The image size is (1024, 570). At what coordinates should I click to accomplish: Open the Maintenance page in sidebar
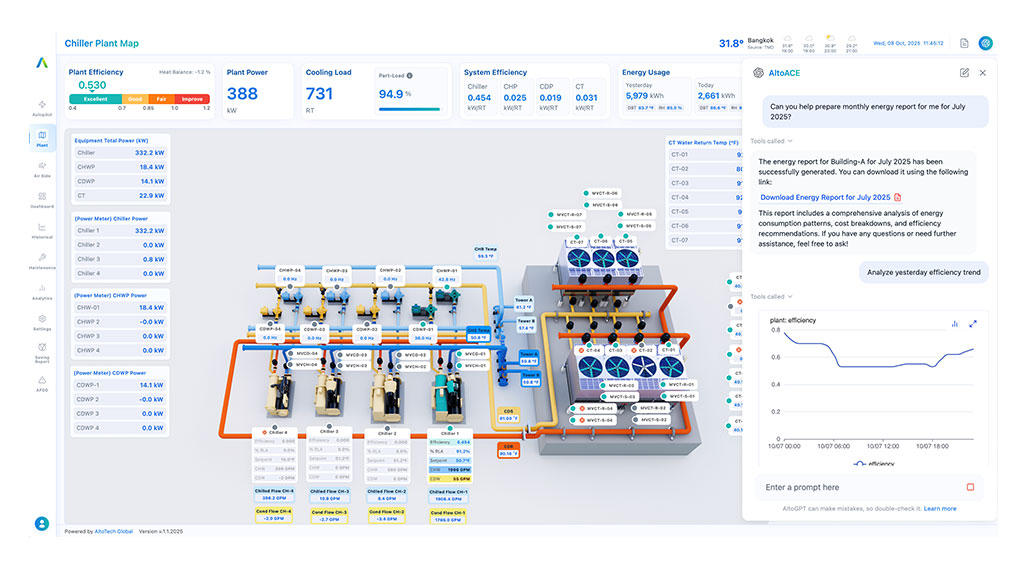pos(41,261)
